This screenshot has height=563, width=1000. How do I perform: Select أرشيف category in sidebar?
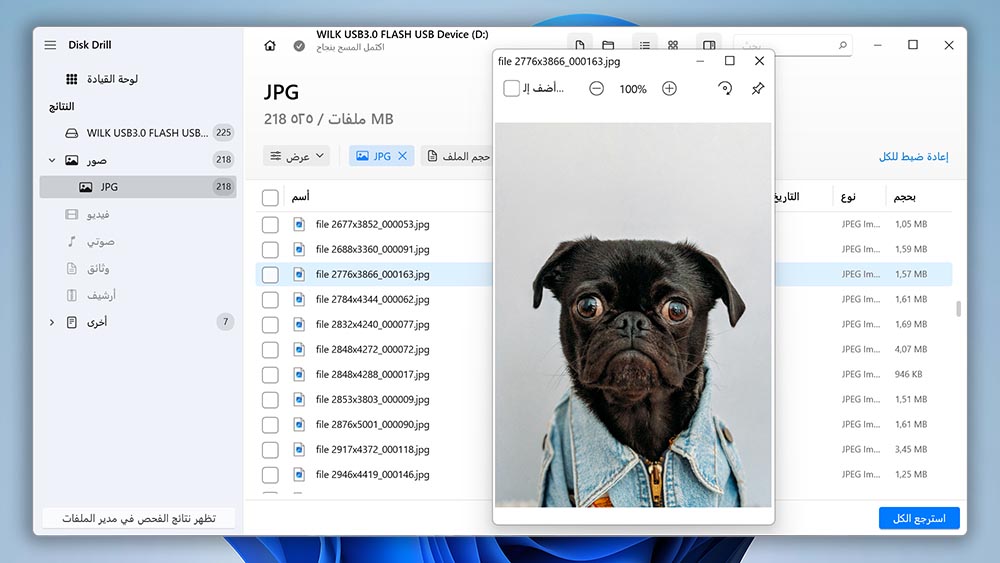(x=101, y=295)
